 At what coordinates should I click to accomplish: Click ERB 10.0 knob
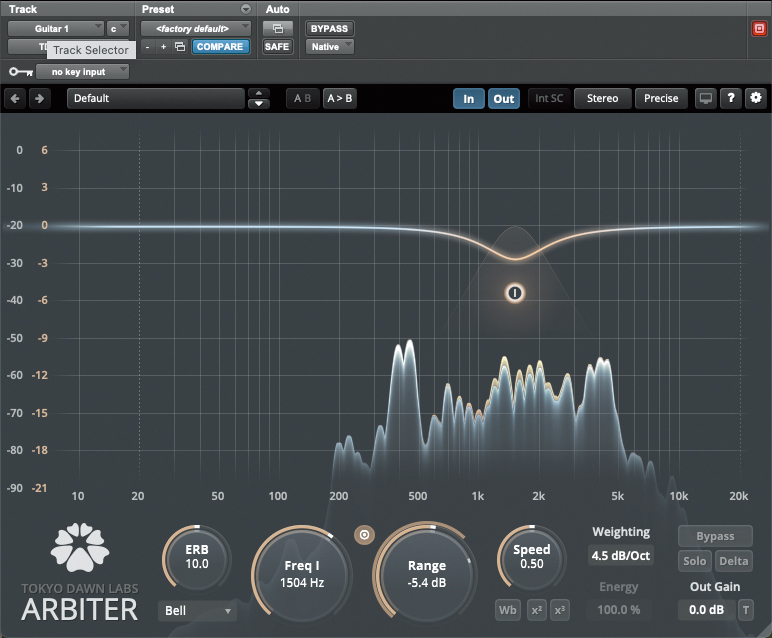tap(196, 557)
